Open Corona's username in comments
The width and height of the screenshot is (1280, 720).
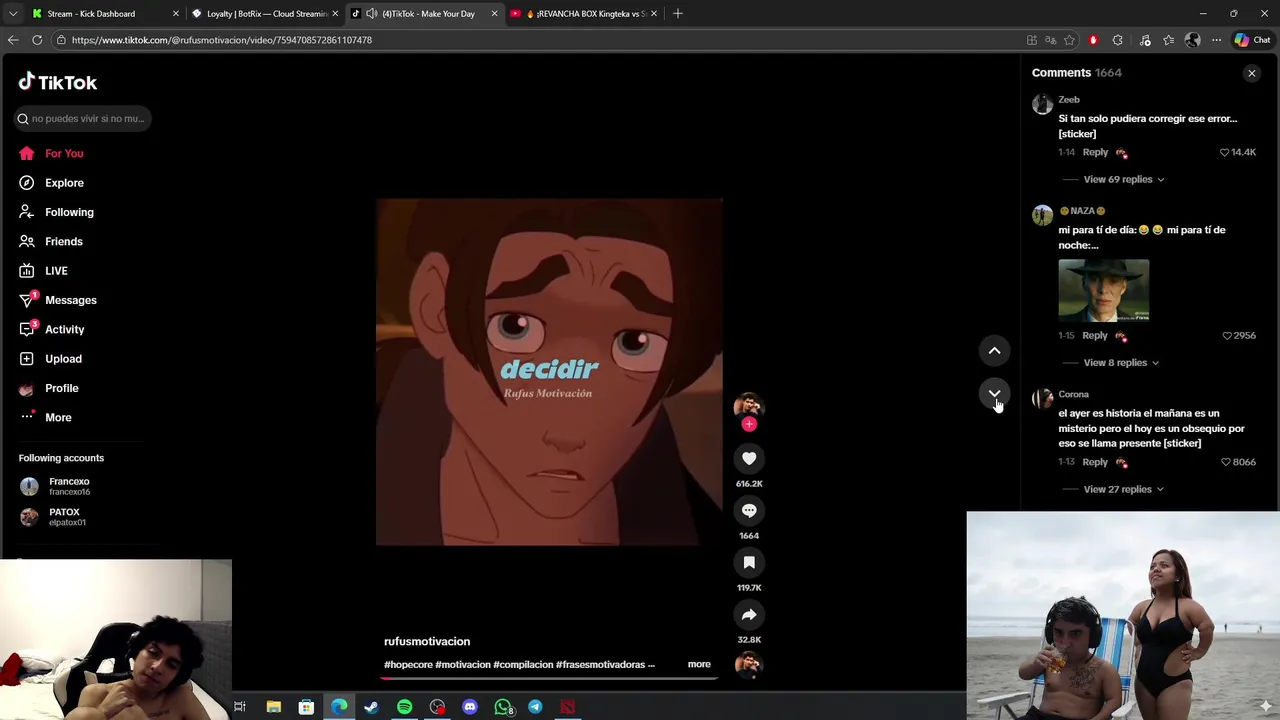pos(1073,394)
